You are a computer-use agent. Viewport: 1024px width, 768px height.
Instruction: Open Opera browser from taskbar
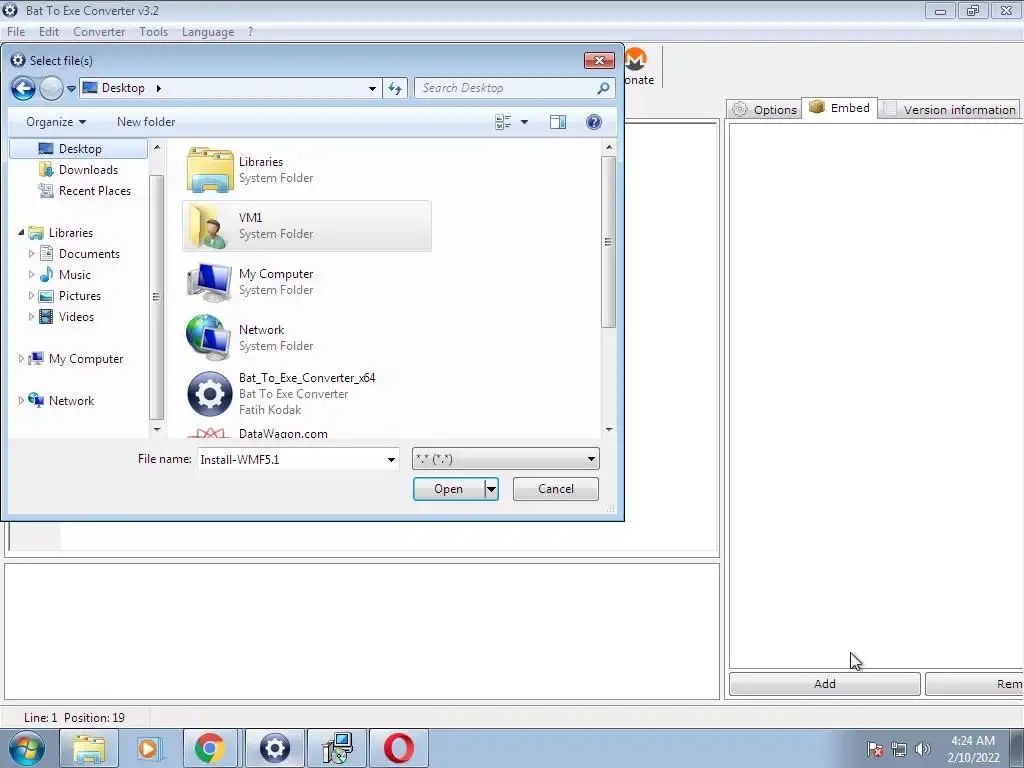coord(398,748)
